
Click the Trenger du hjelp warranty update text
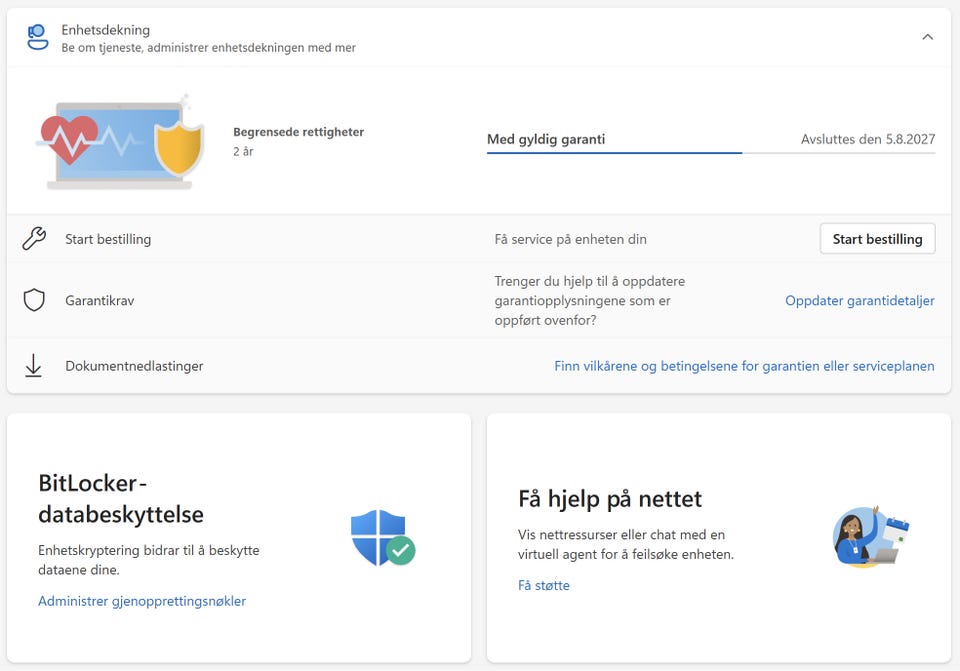pyautogui.click(x=590, y=301)
